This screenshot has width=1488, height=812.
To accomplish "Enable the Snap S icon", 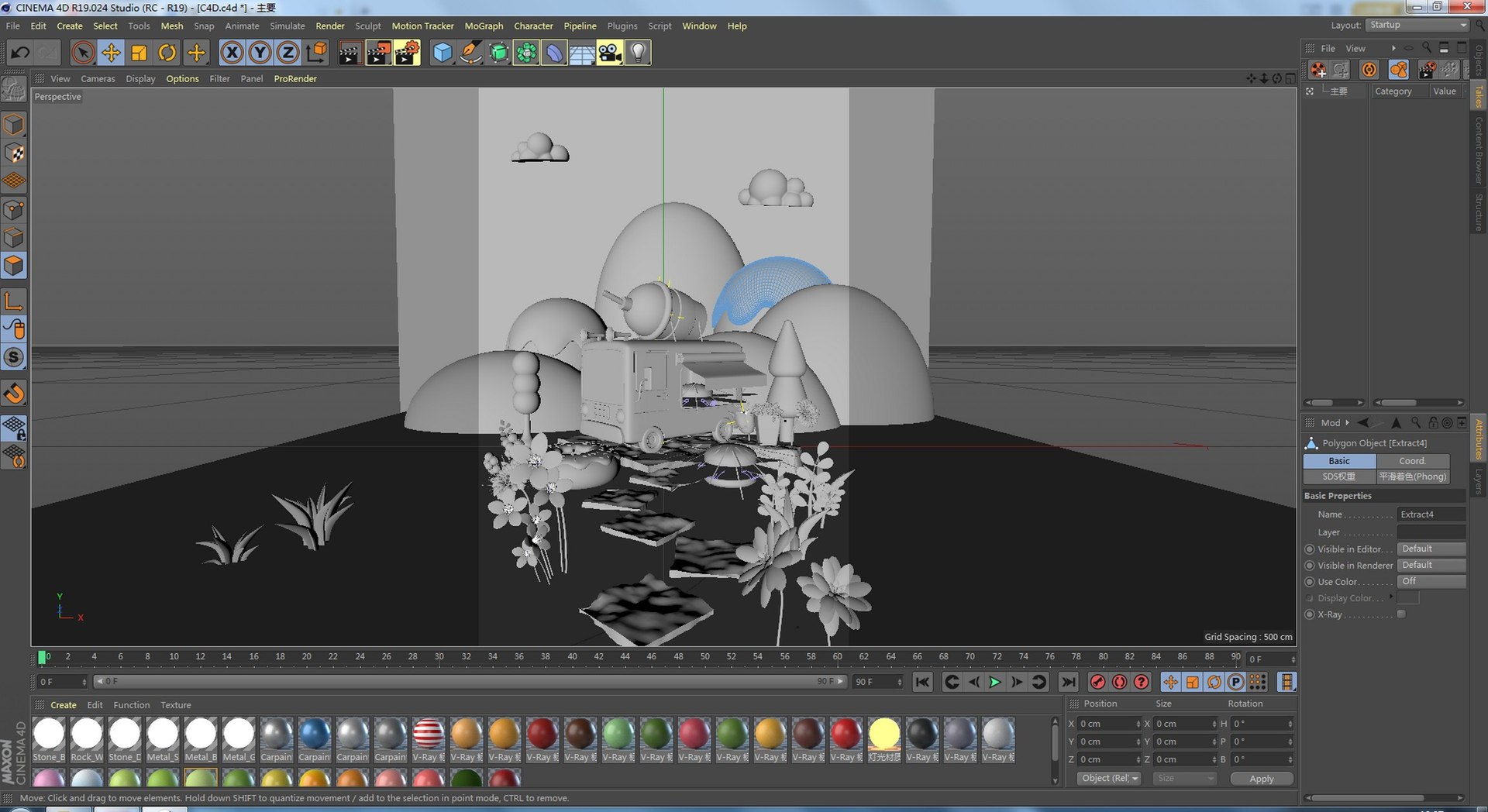I will (14, 358).
